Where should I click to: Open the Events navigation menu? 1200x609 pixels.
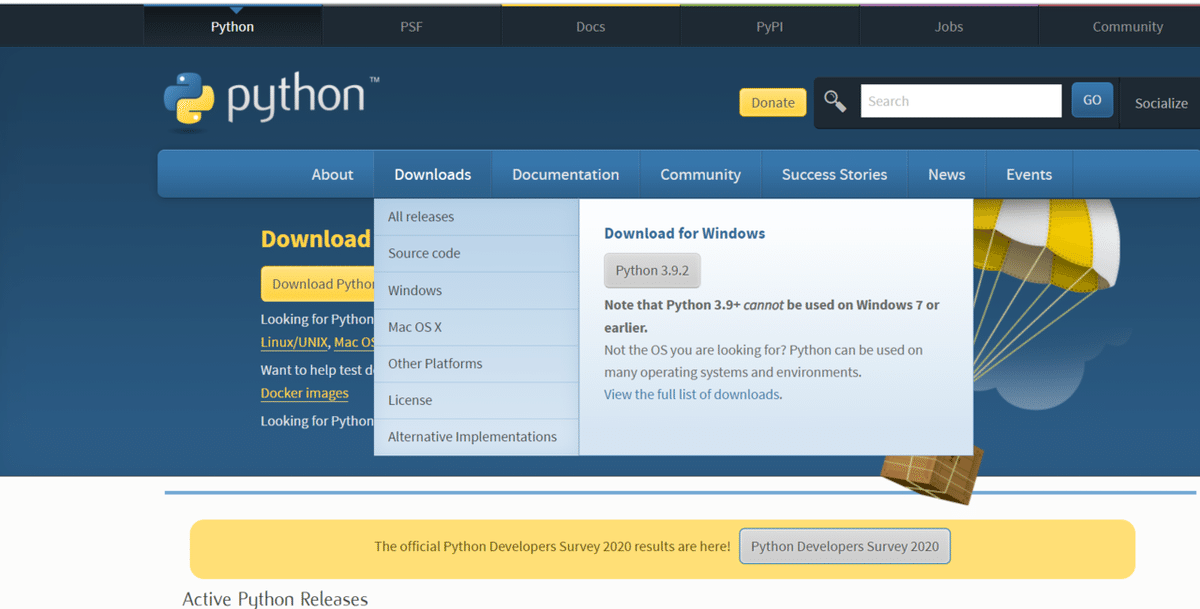pos(1029,174)
